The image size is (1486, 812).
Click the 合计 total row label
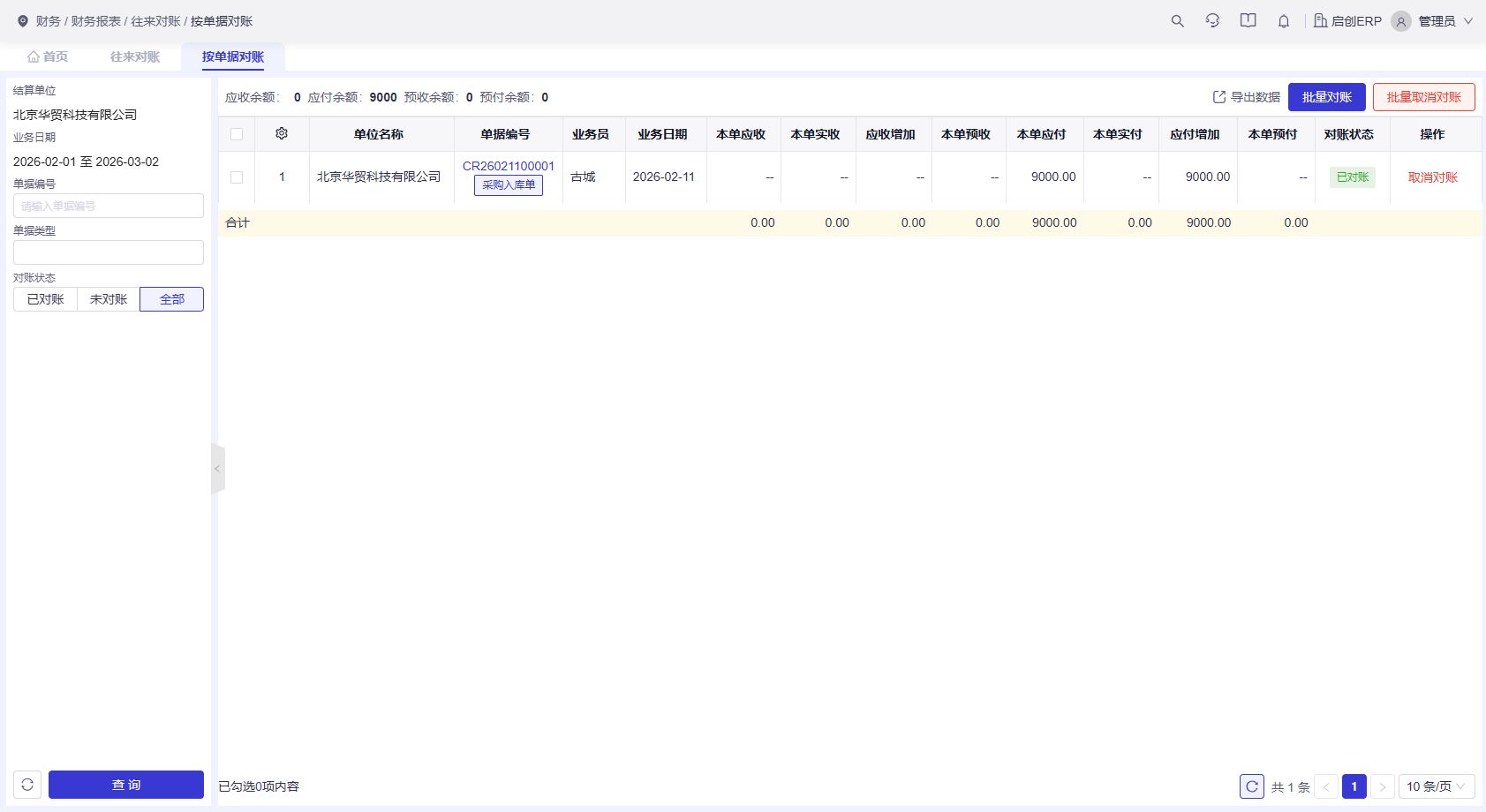238,222
